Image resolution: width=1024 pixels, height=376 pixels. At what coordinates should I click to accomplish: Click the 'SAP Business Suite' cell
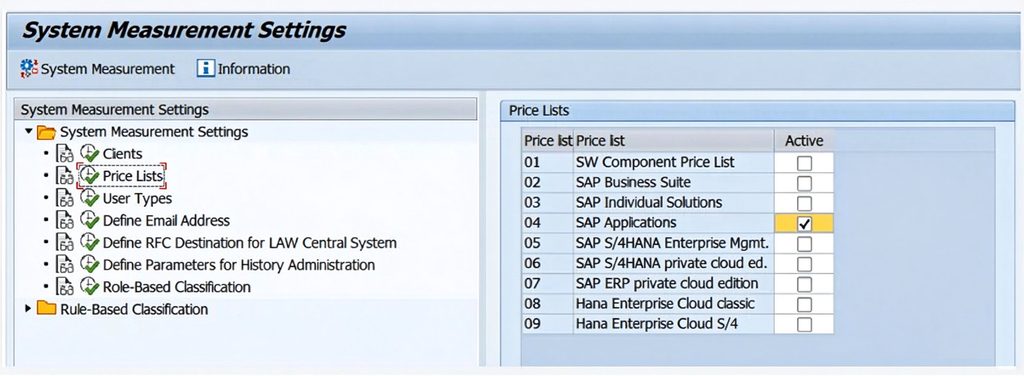click(x=674, y=183)
